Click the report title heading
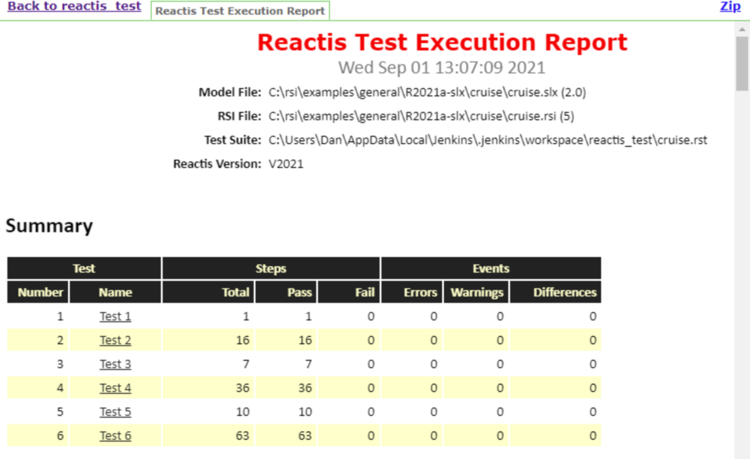Viewport: 750px width, 459px height. 442,42
